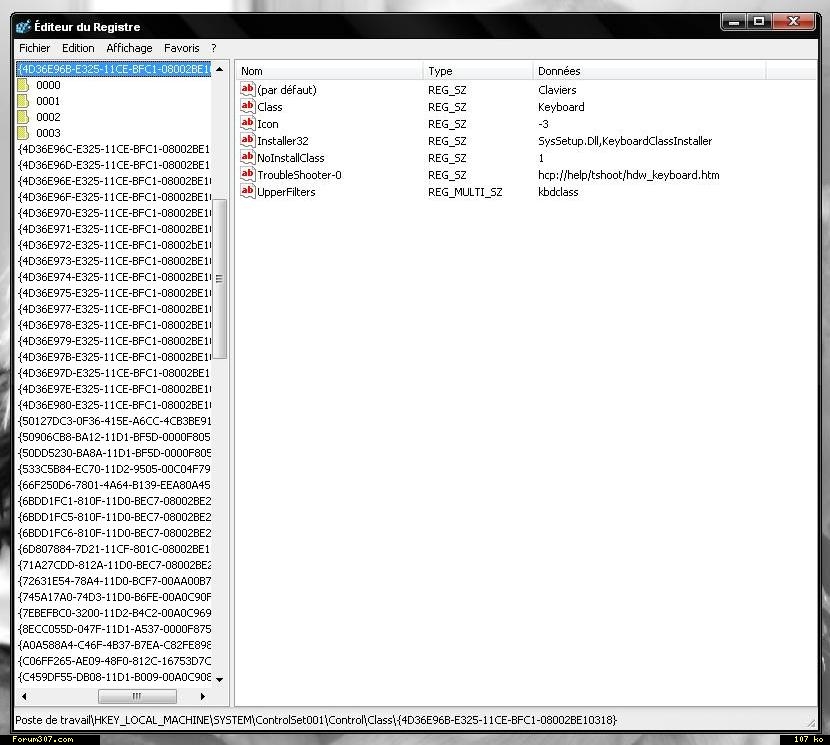Select the TroubleShooter-0 value name
Screen dimensions: 830x745
click(x=299, y=175)
